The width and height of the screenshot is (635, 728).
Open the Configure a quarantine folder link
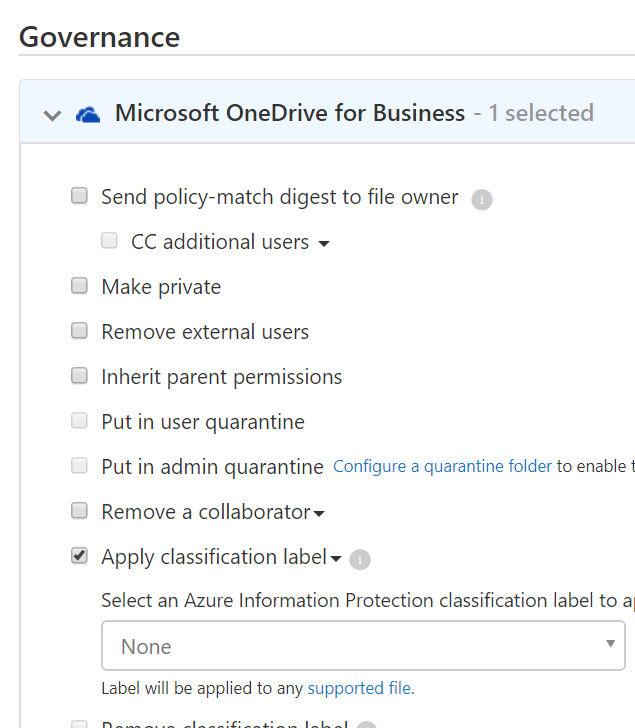click(x=442, y=467)
